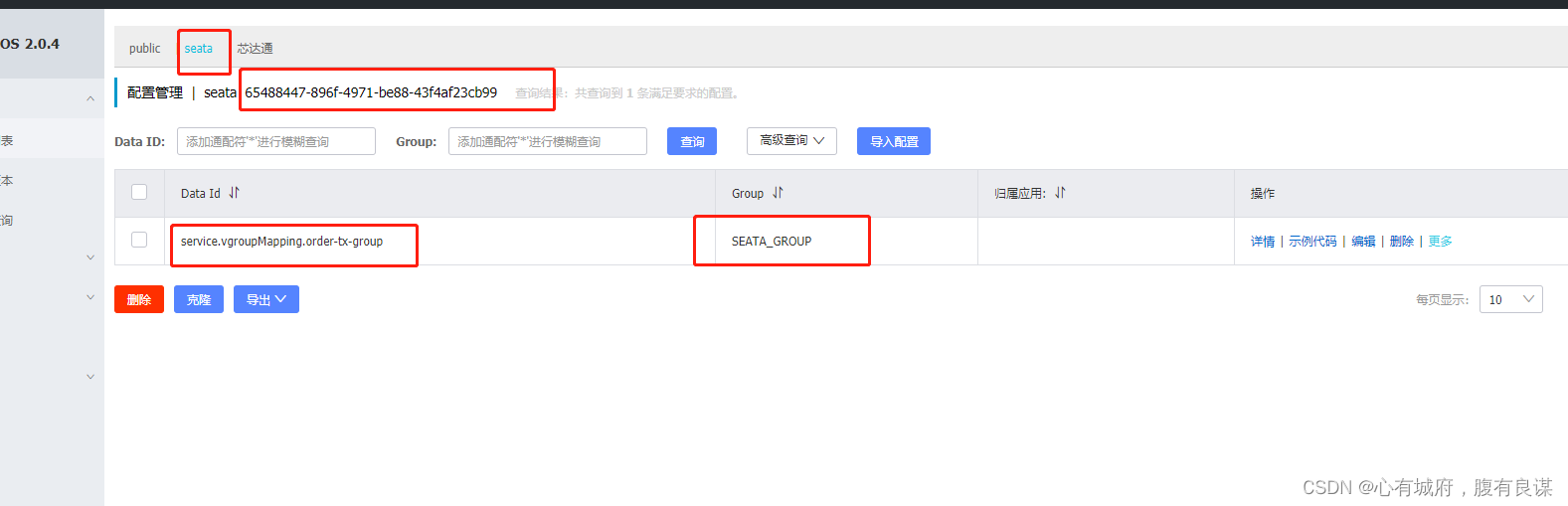The height and width of the screenshot is (506, 1568).
Task: Switch to the public namespace tab
Action: [144, 48]
